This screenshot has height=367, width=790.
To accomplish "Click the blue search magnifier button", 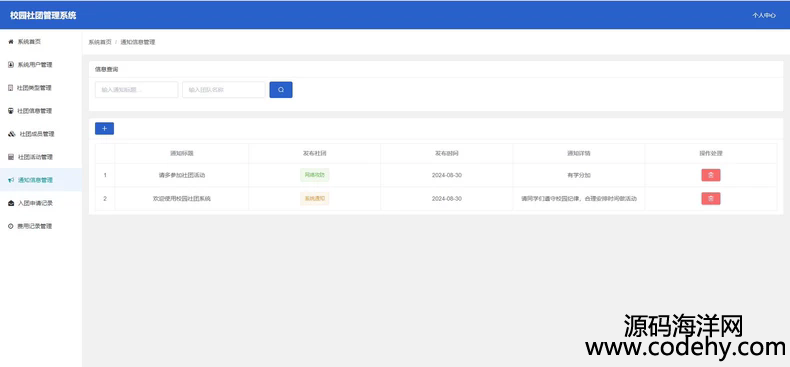I will click(x=281, y=90).
